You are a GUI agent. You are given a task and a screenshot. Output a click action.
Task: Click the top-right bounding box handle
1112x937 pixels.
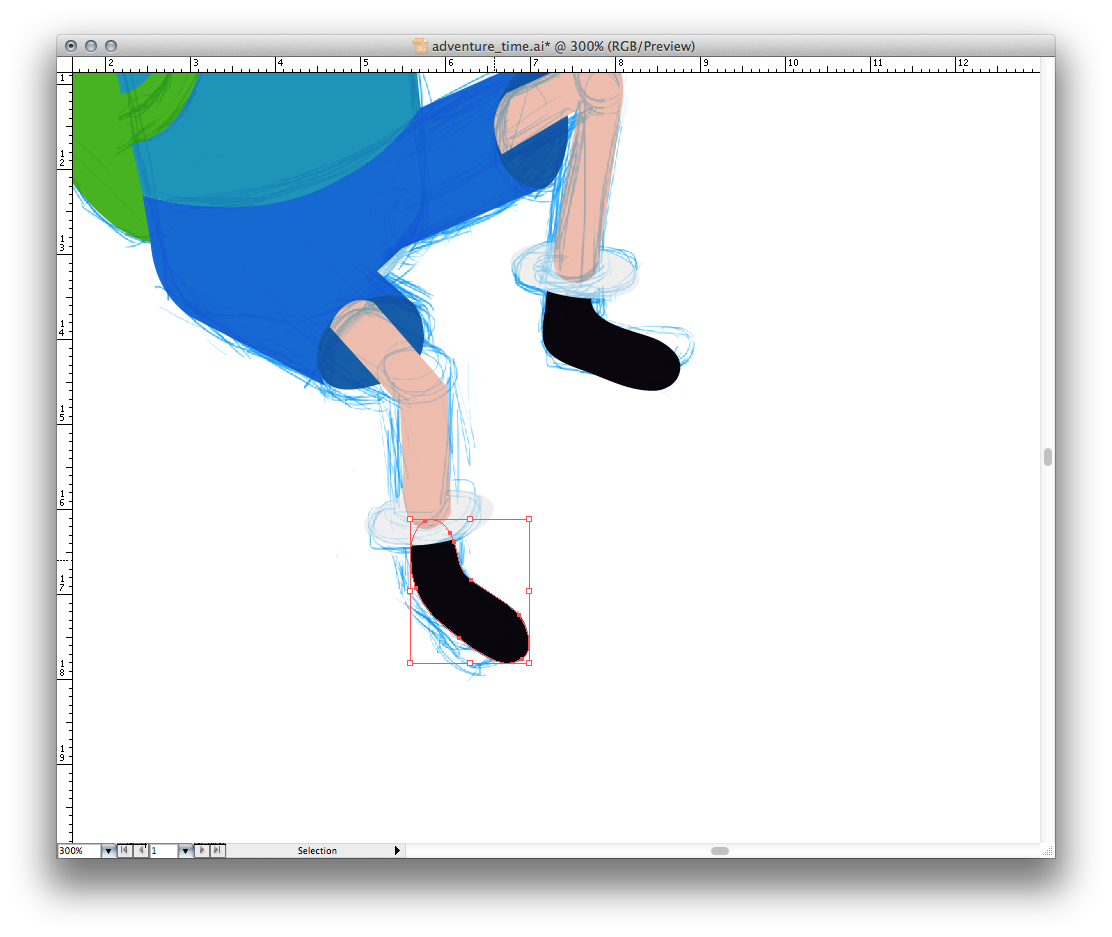point(528,519)
